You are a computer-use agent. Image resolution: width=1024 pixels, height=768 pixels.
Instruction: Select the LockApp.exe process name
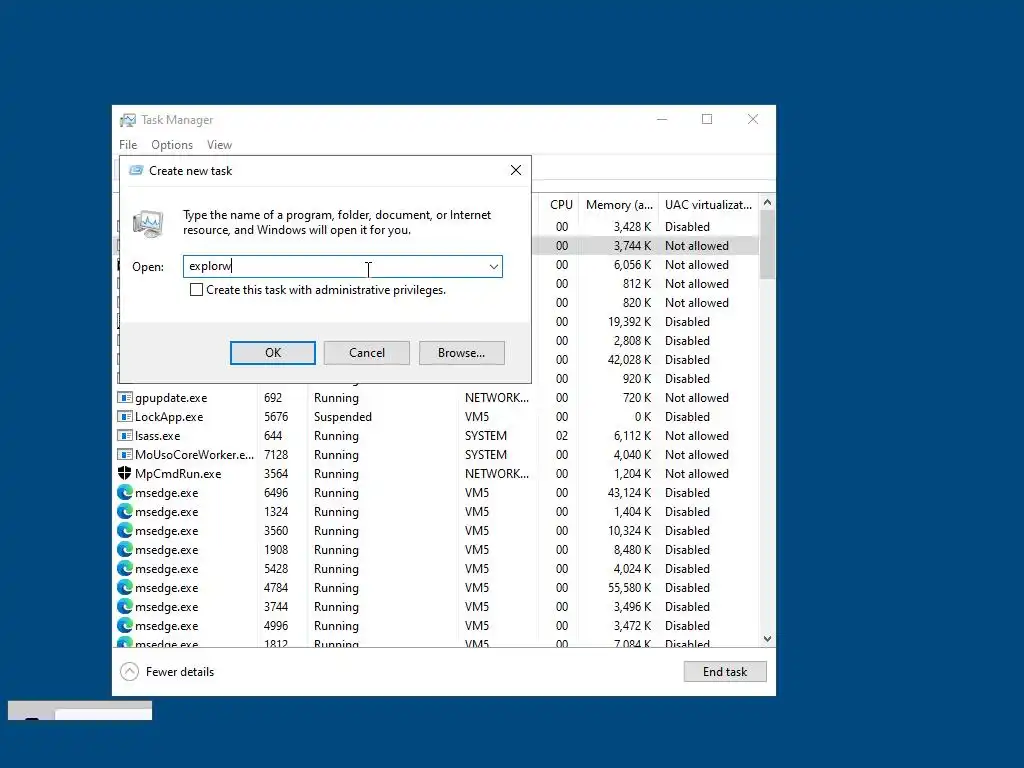tap(169, 417)
